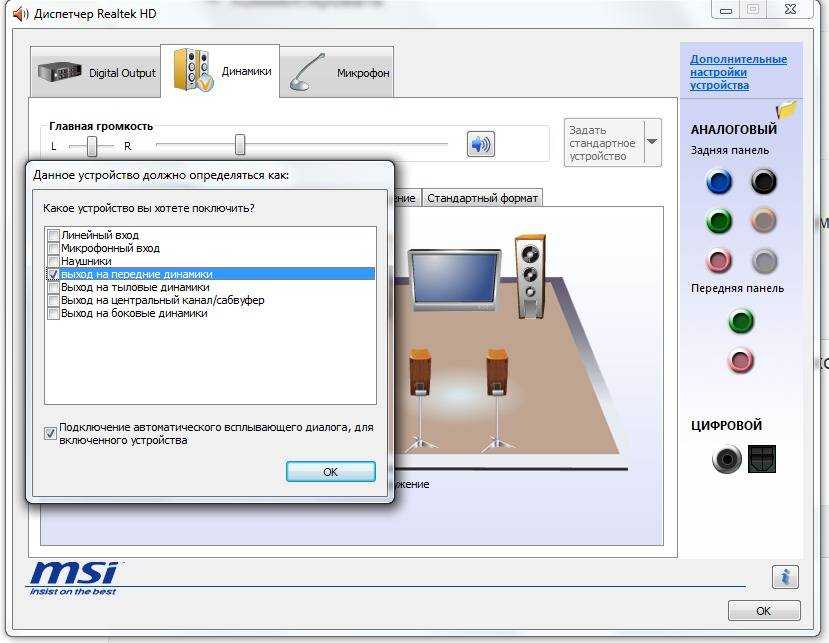Click the rear right speaker on stand
The width and height of the screenshot is (829, 643).
(498, 399)
